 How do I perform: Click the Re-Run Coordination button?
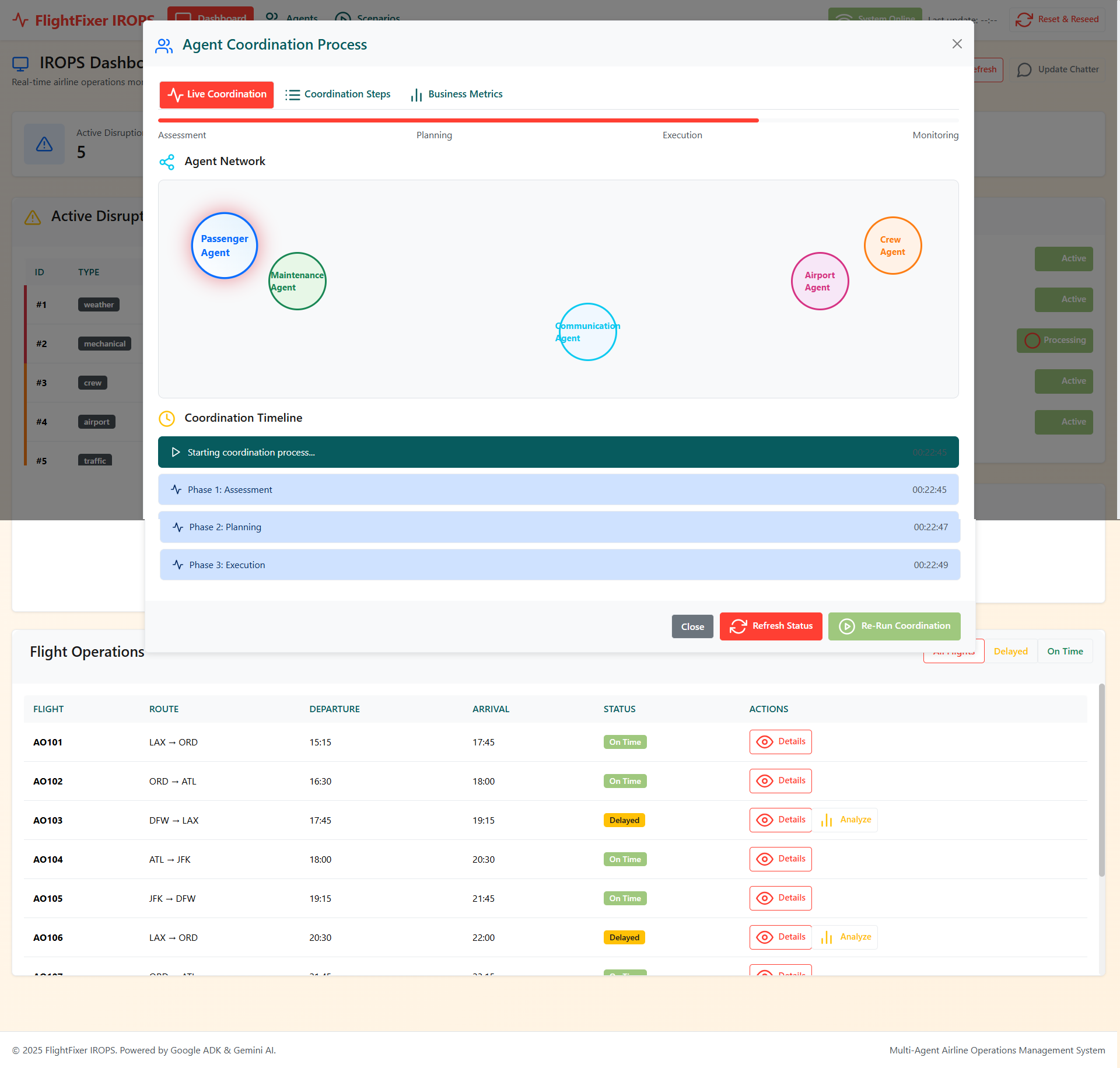[x=894, y=626]
